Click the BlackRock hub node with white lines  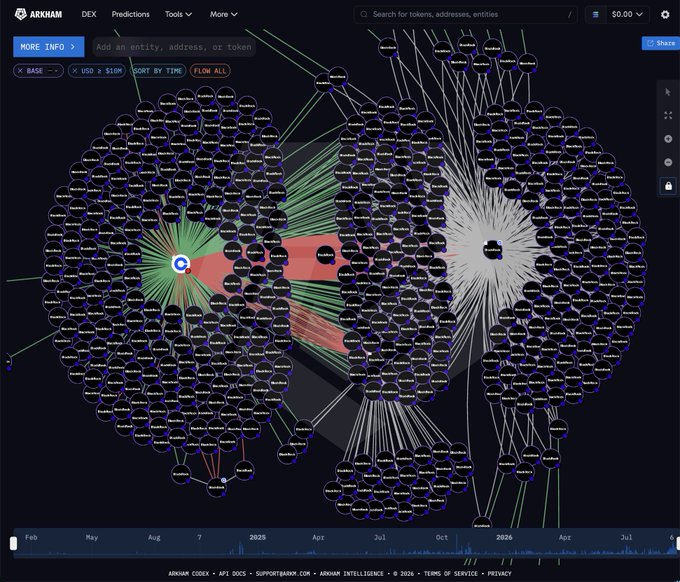click(492, 250)
